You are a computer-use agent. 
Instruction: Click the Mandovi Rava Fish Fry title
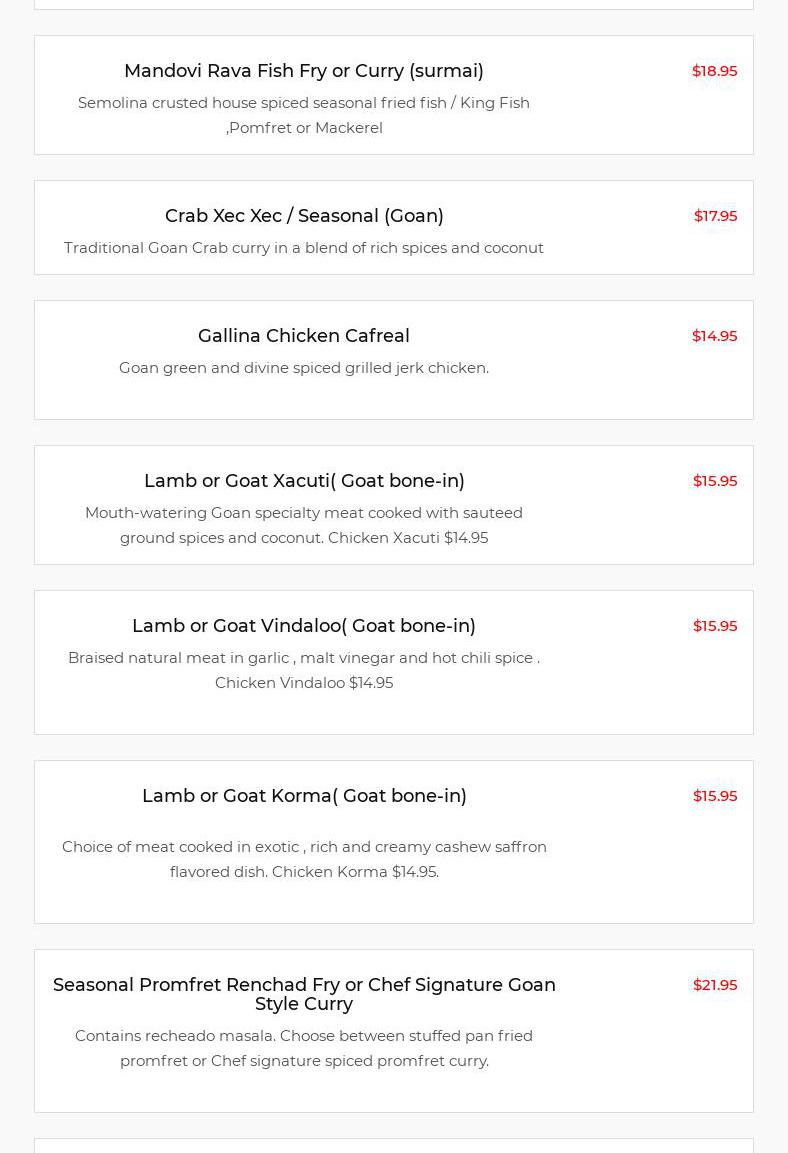pyautogui.click(x=303, y=71)
